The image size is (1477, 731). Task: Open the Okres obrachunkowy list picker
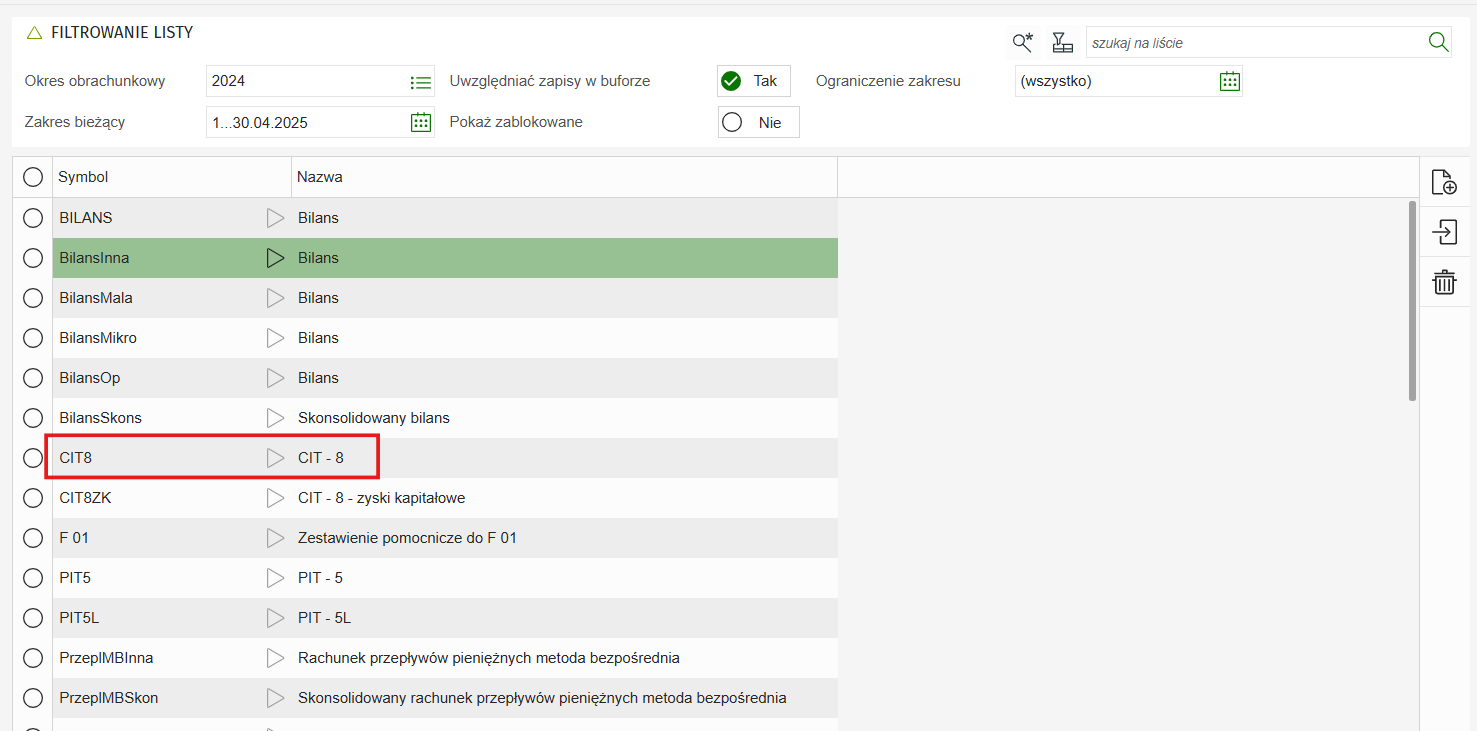tap(421, 82)
